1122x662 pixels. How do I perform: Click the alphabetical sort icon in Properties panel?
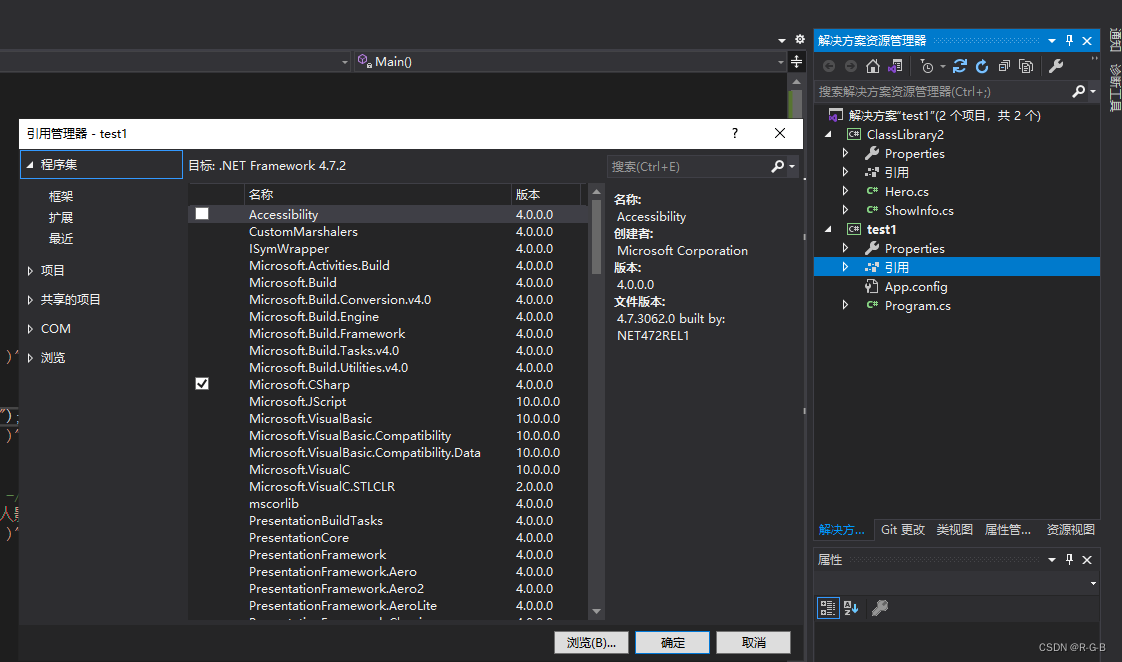(x=851, y=608)
